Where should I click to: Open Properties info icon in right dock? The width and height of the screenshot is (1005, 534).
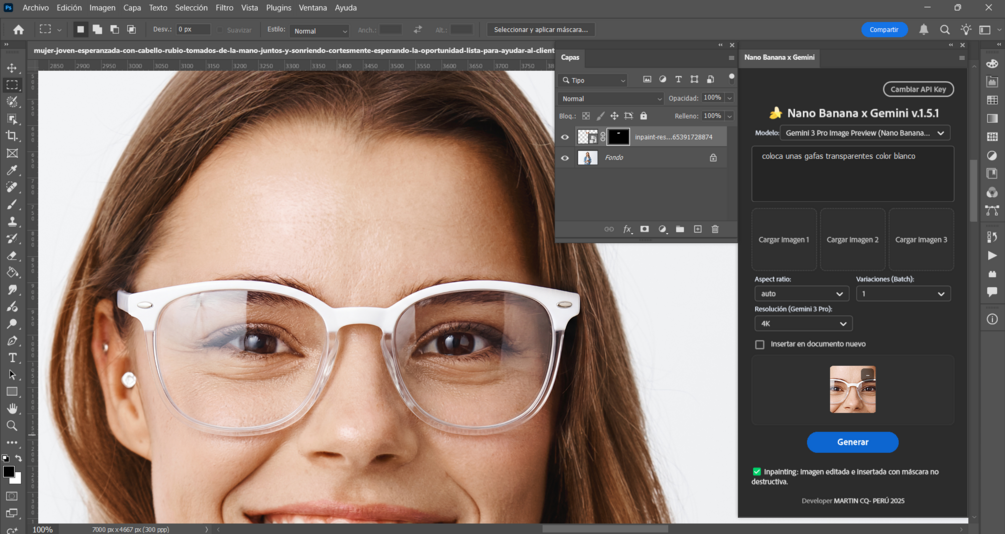pyautogui.click(x=992, y=319)
